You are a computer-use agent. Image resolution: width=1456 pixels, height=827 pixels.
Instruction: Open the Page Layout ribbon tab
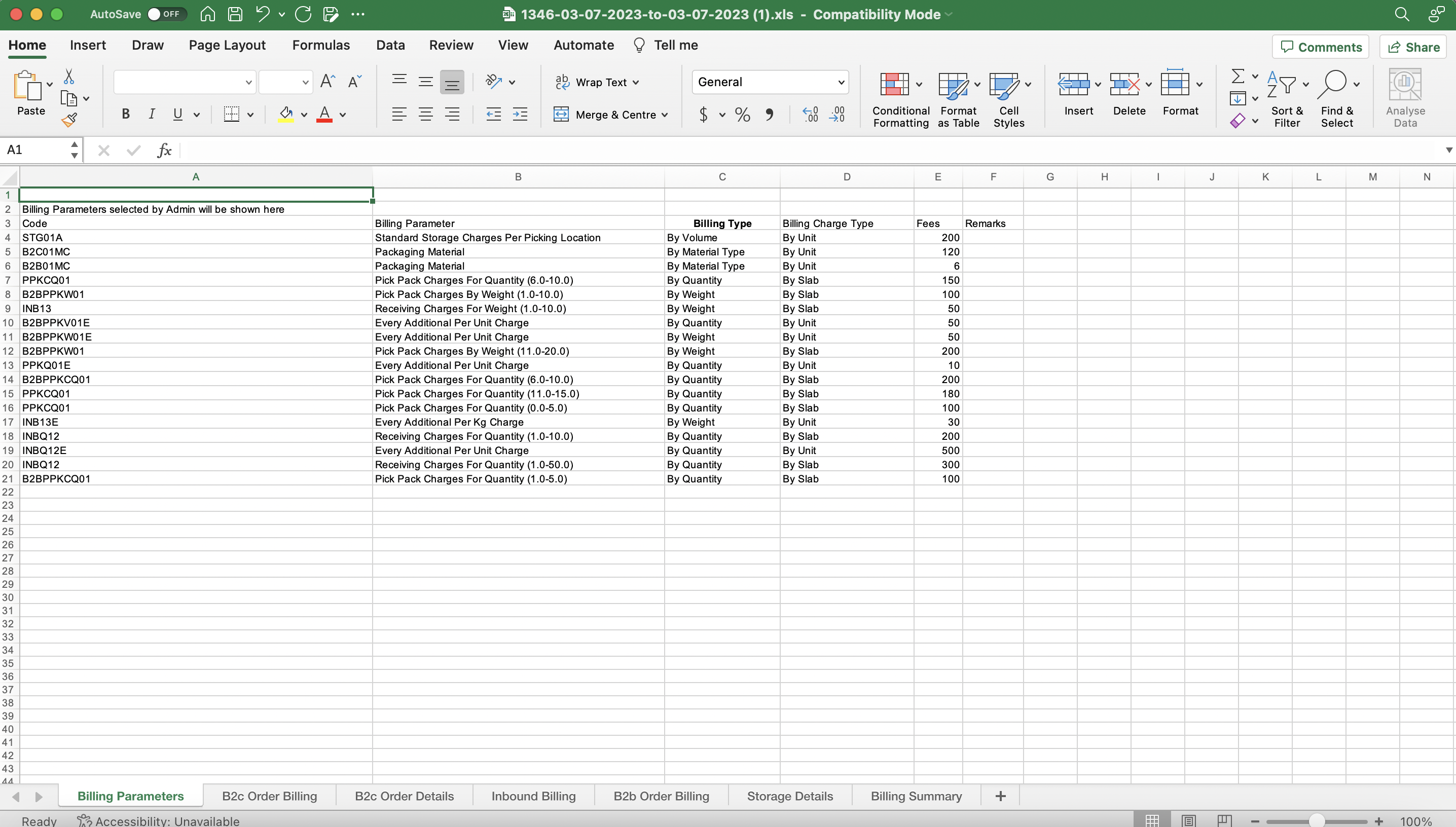point(227,45)
